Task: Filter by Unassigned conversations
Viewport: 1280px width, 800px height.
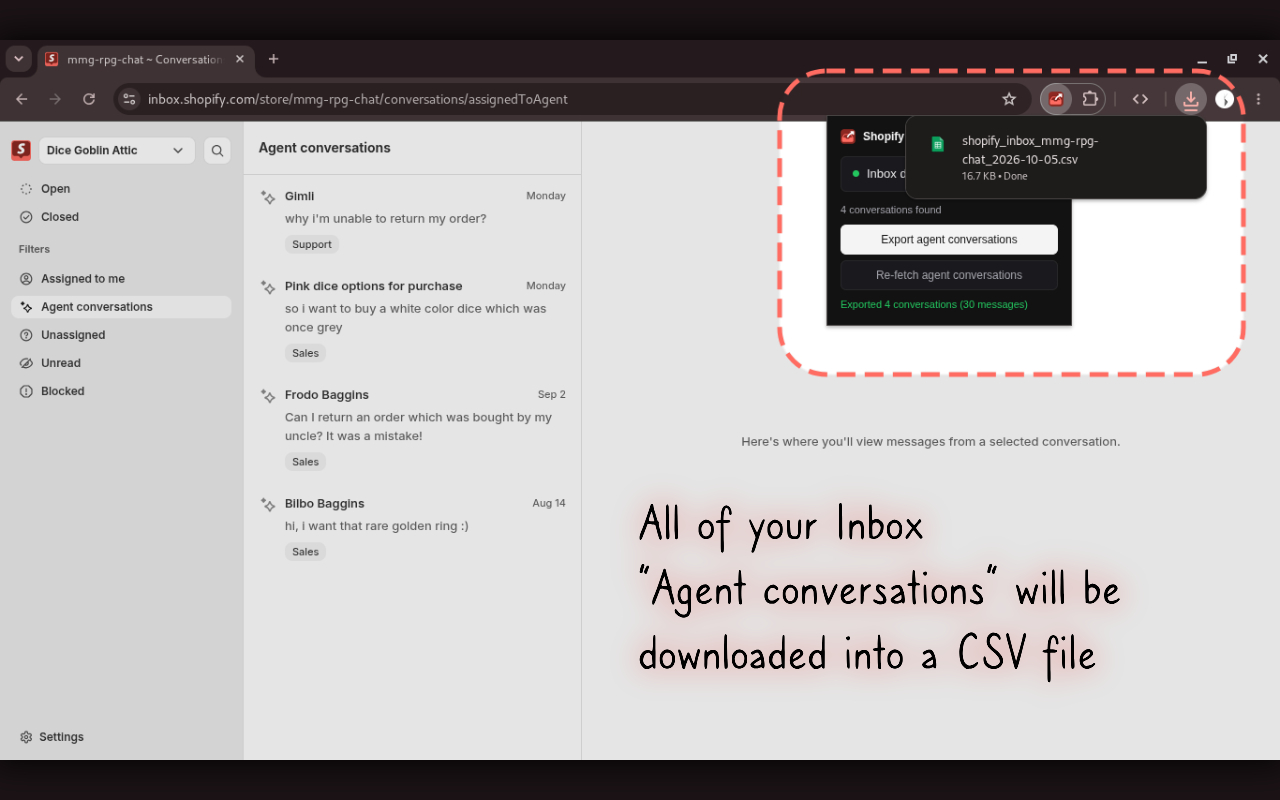Action: [x=121, y=335]
